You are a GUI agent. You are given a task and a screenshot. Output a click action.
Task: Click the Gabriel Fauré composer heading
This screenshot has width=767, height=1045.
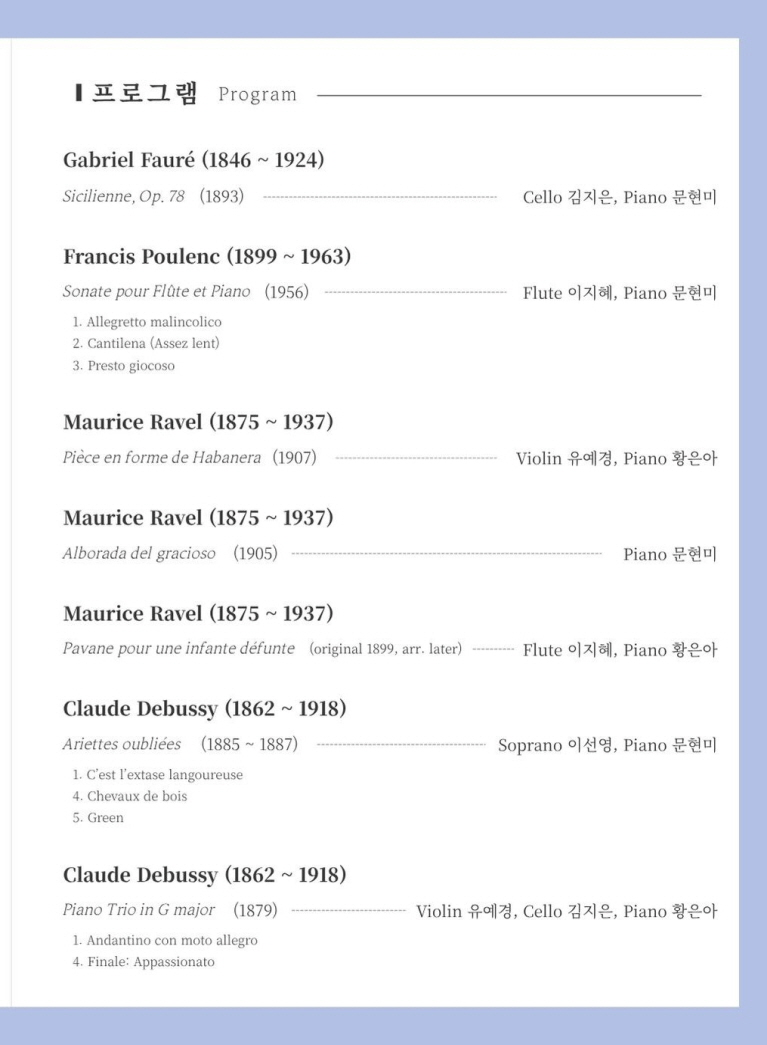(193, 160)
